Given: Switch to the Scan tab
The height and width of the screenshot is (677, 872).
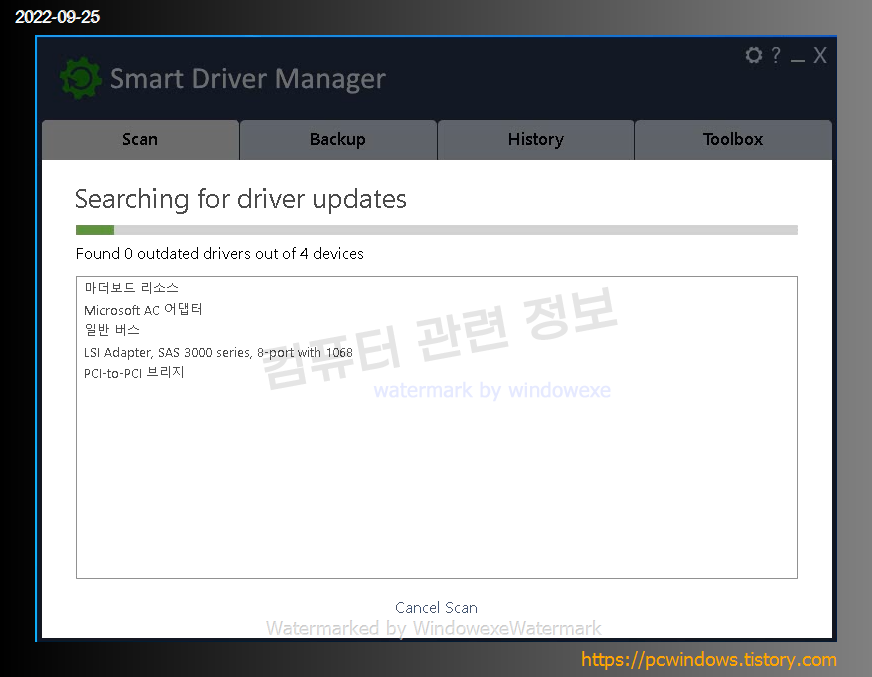Looking at the screenshot, I should click(x=140, y=140).
